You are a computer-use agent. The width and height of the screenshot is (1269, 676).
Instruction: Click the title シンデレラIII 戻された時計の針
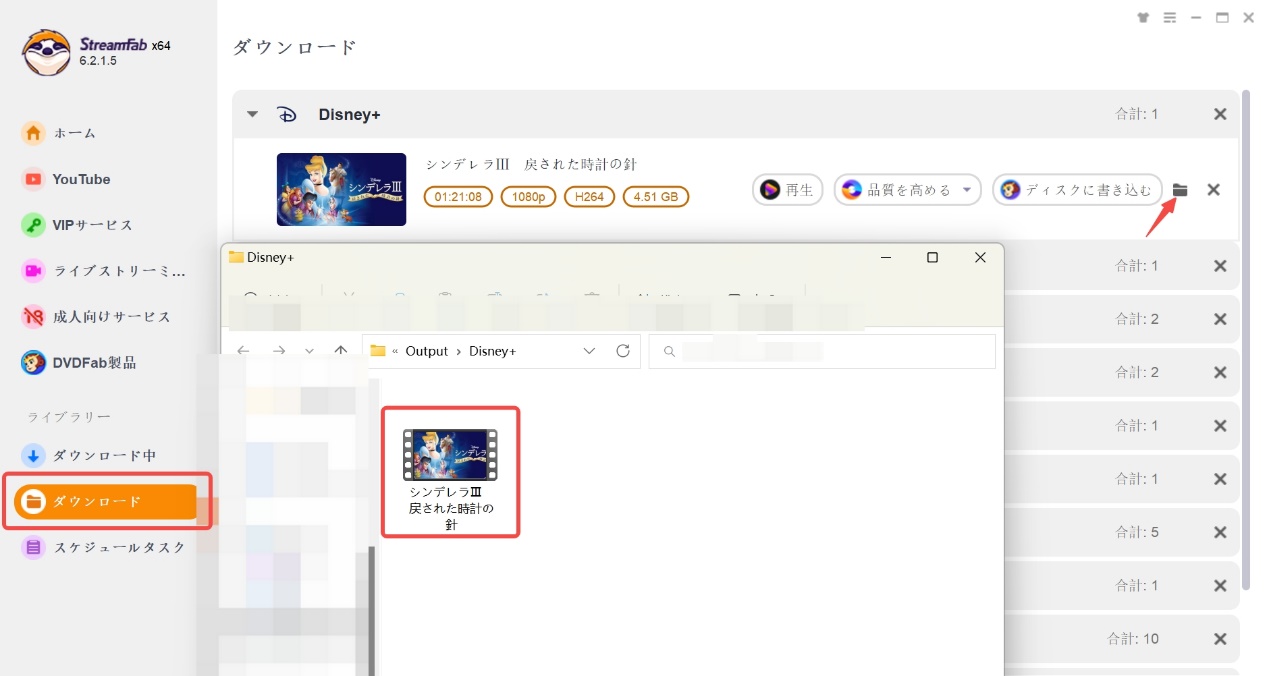(531, 164)
